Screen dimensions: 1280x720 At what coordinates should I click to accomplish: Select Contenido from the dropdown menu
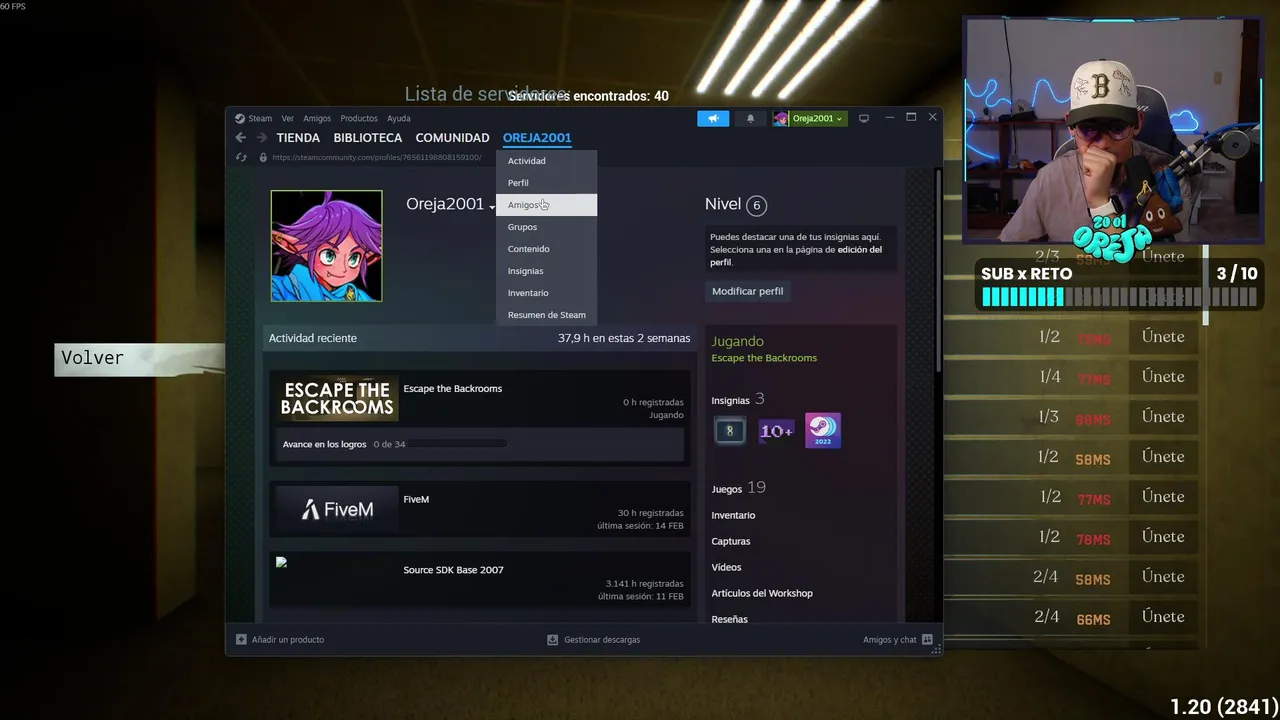pos(546,249)
